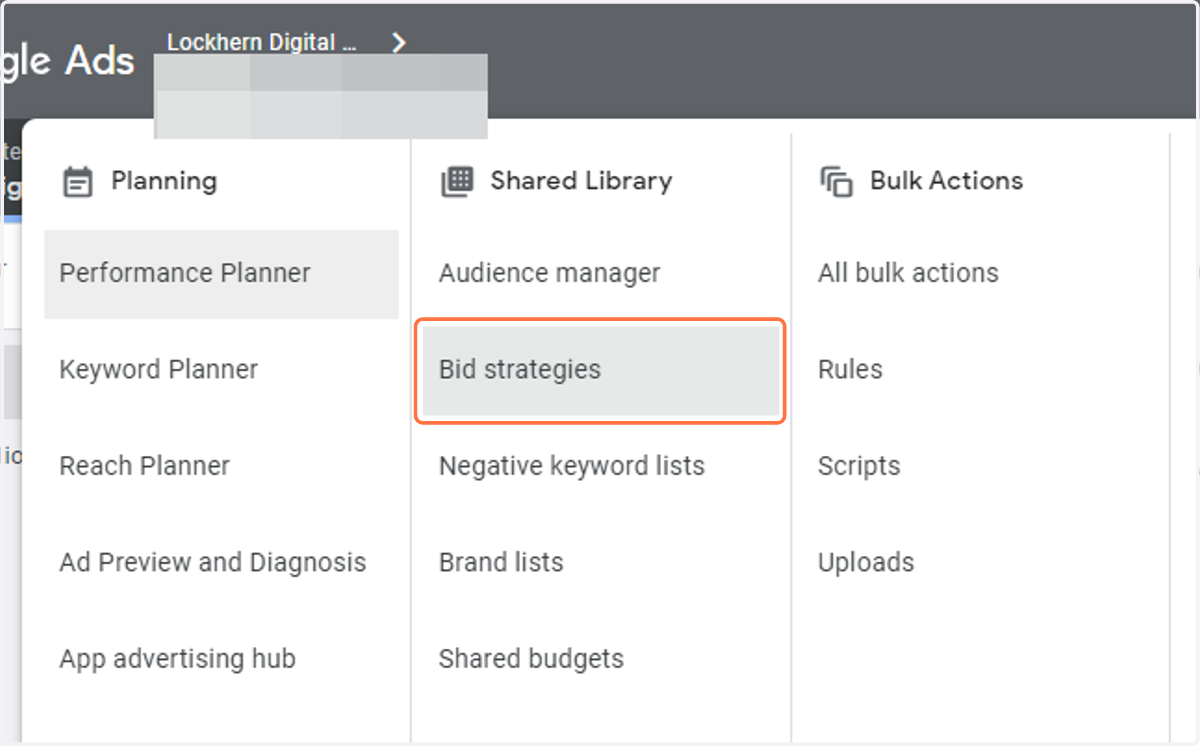Click the Bulk Actions copy icon

coord(836,182)
